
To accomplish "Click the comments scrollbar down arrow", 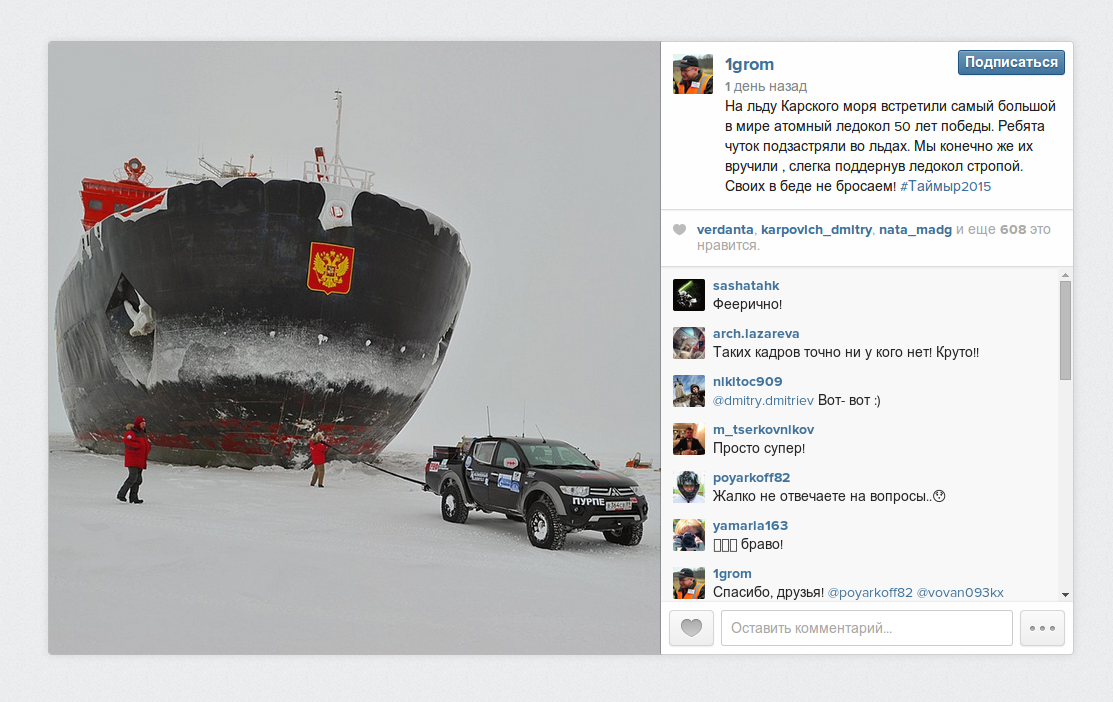I will coord(1065,595).
